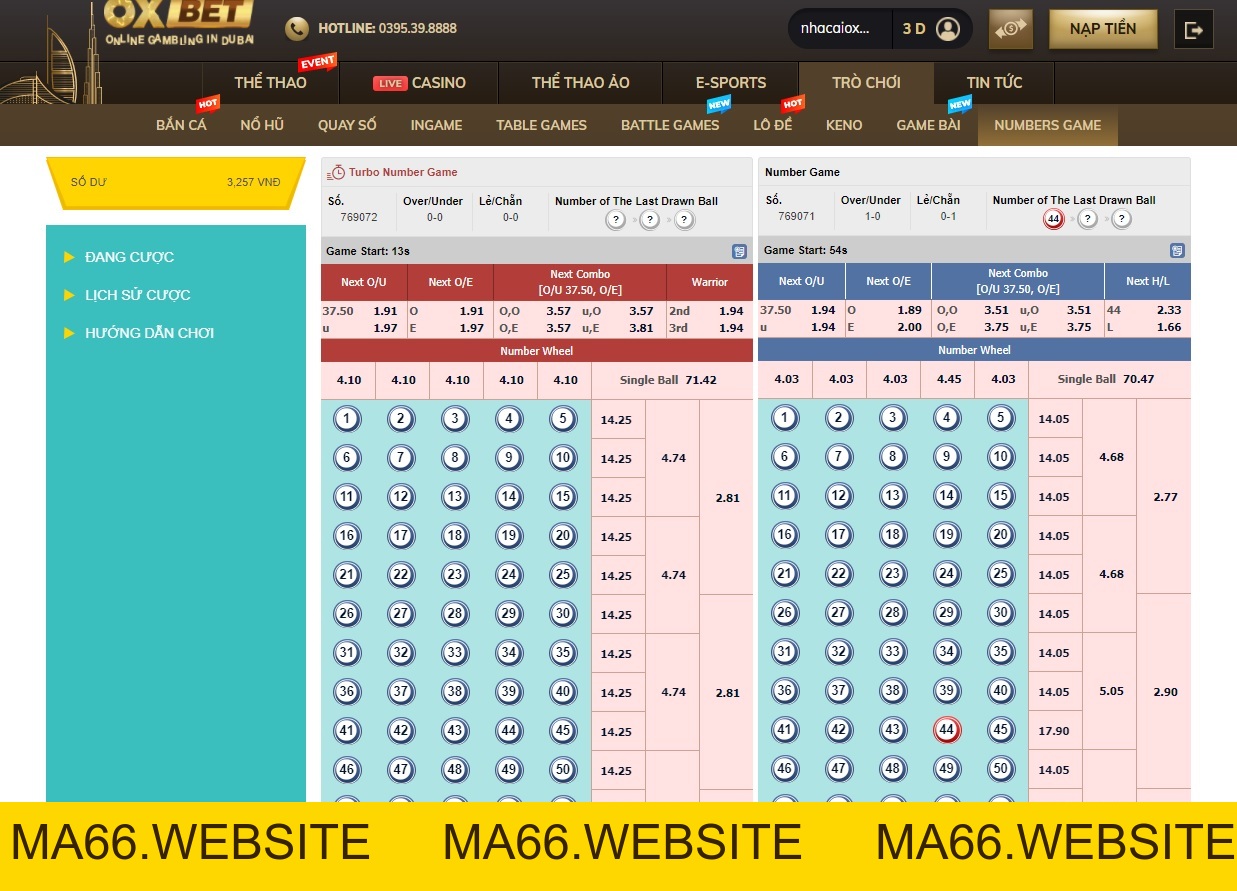Switch to QUAY SỐ tab
1237x891 pixels.
click(347, 125)
